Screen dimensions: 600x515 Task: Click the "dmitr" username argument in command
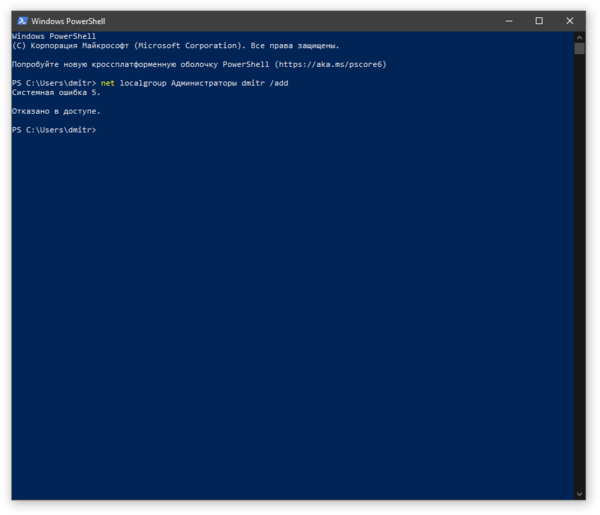[x=254, y=83]
